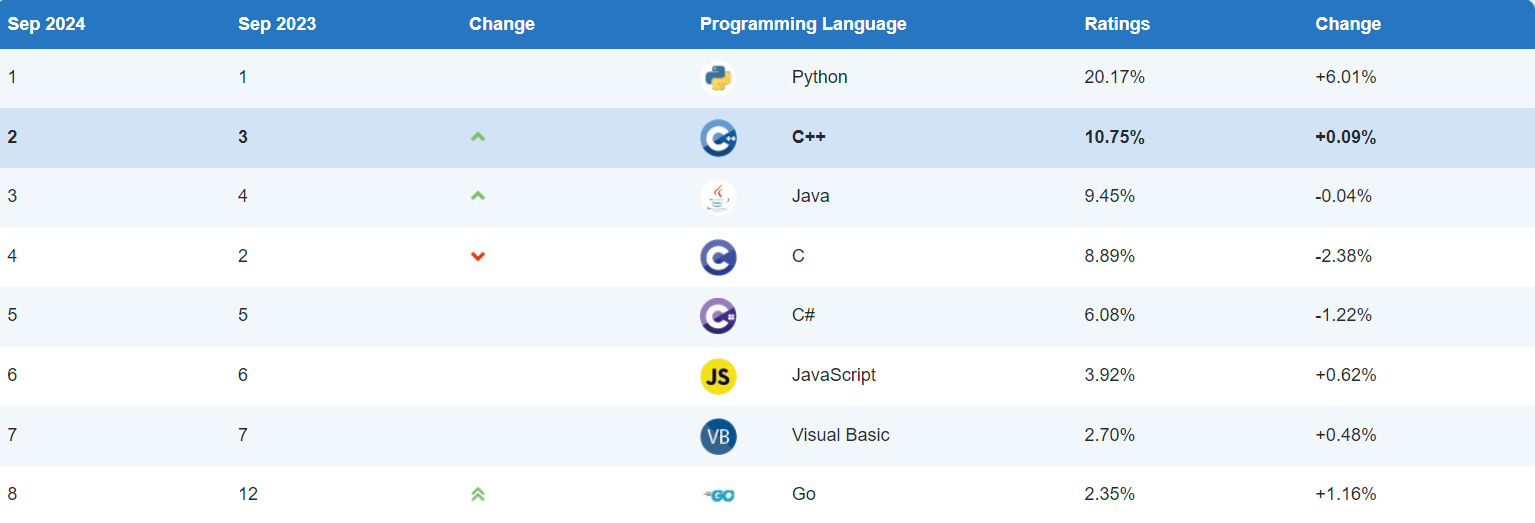Click the C language logo icon
Image resolution: width=1535 pixels, height=523 pixels.
click(x=718, y=257)
